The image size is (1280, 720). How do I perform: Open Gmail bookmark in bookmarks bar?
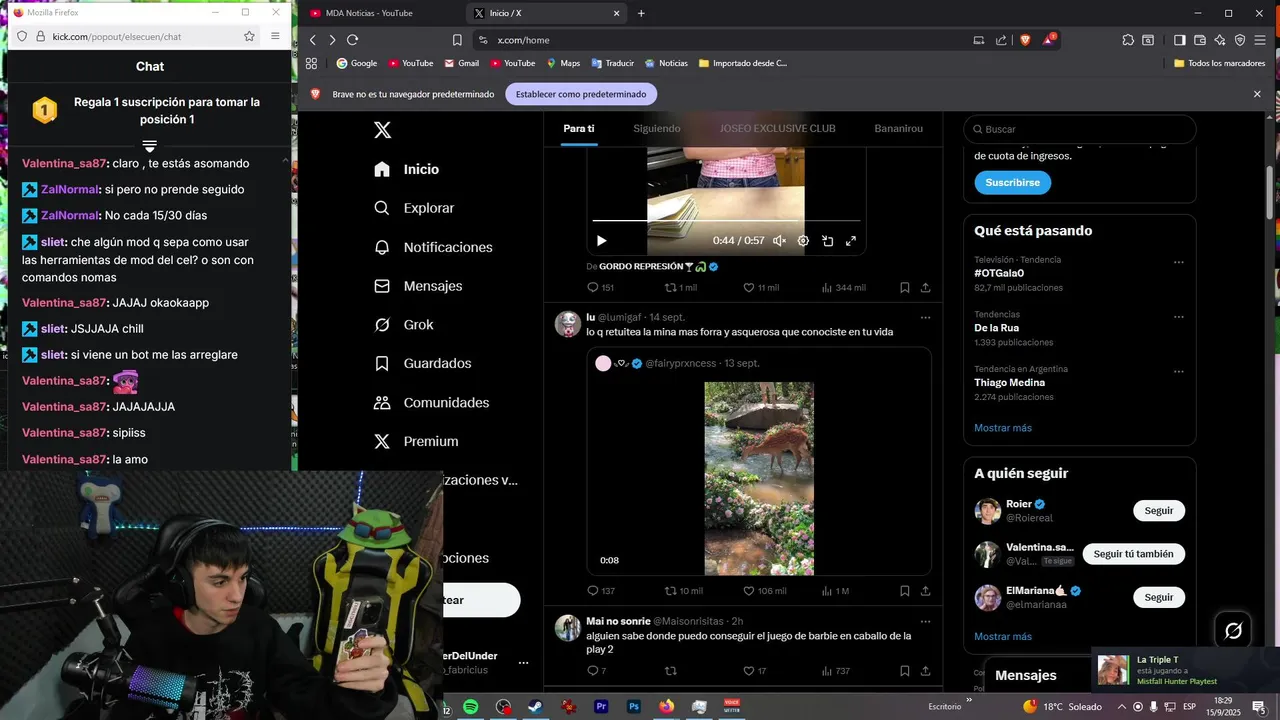[461, 63]
